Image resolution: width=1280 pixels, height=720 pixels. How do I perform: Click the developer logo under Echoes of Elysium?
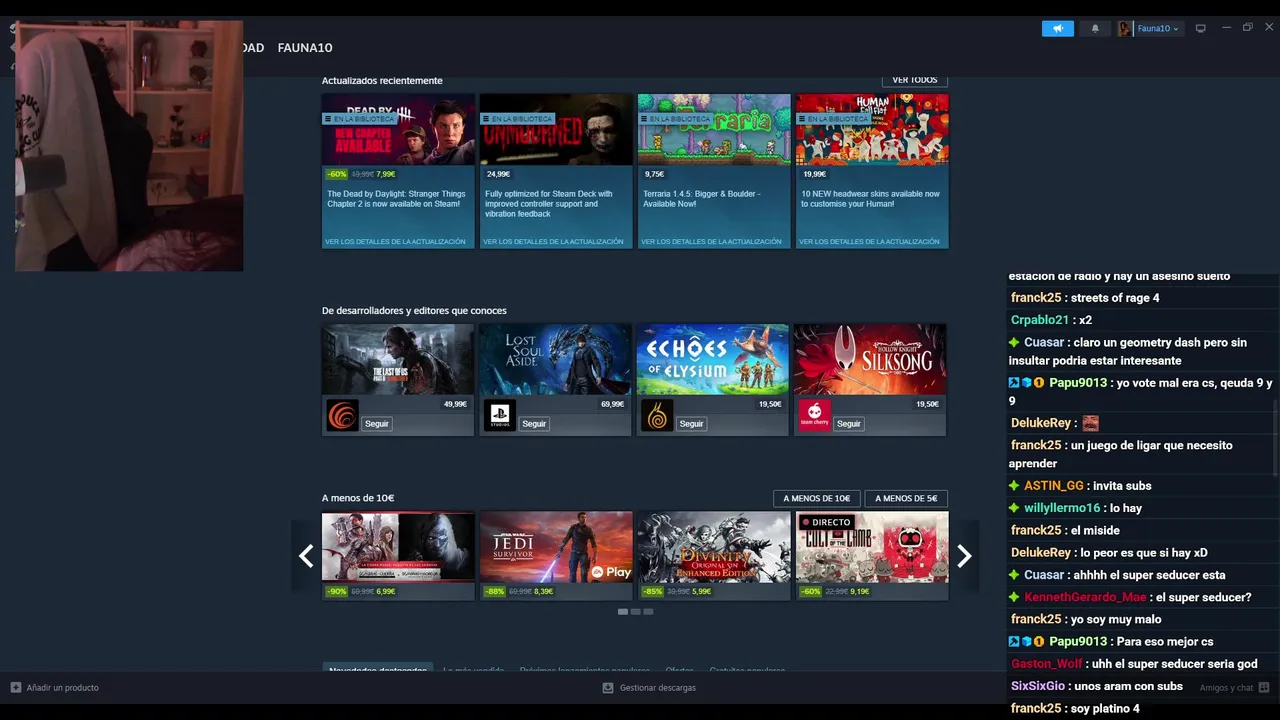click(x=657, y=415)
